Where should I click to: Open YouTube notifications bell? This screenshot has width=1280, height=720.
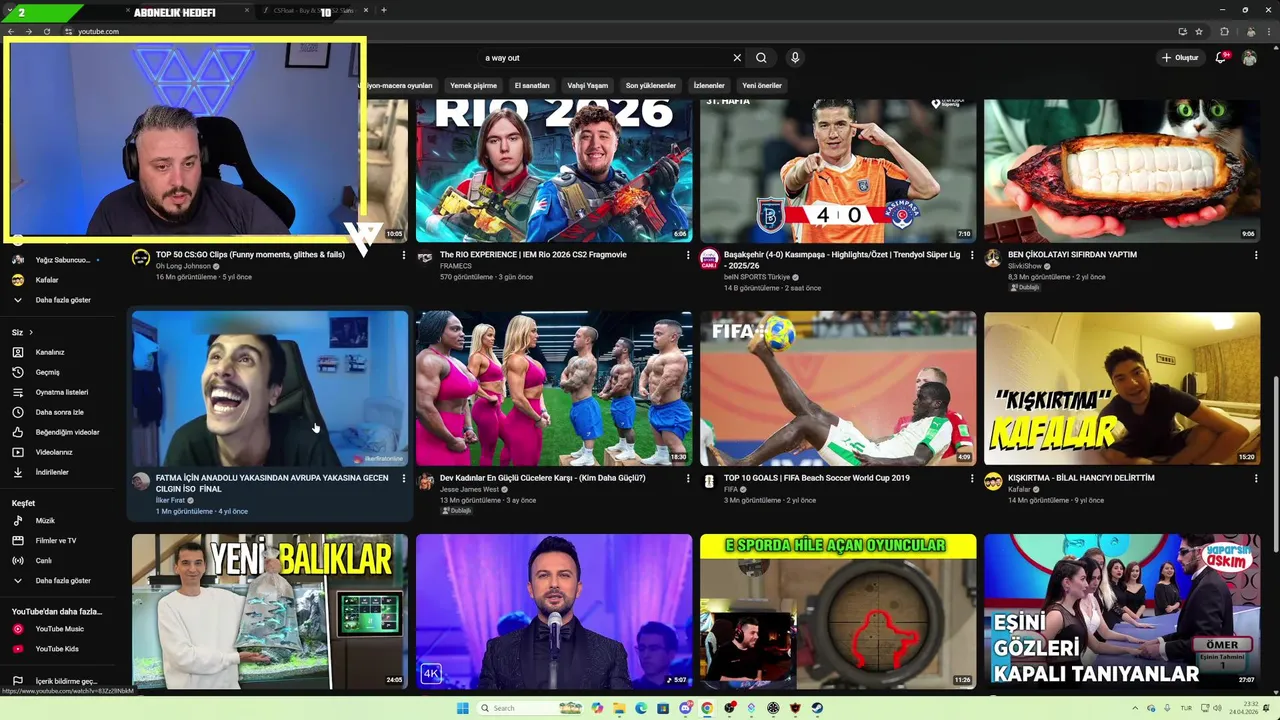coord(1220,58)
